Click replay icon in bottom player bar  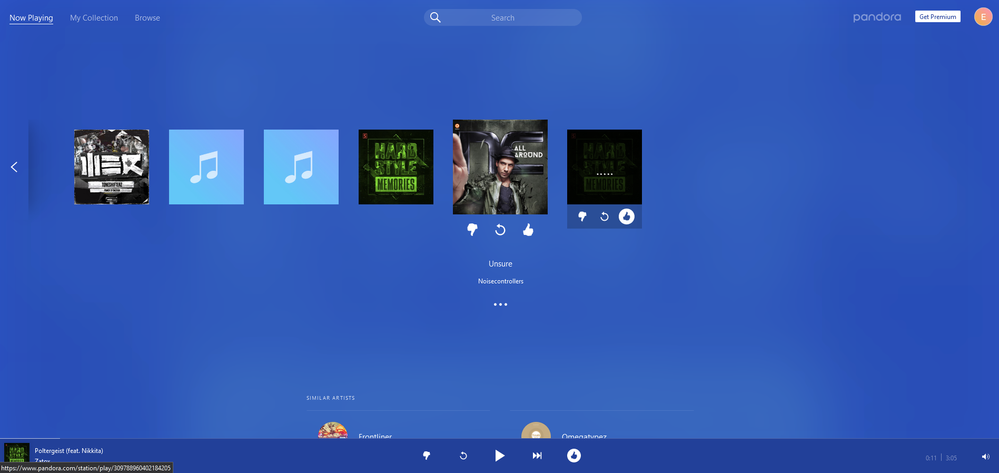click(x=463, y=456)
